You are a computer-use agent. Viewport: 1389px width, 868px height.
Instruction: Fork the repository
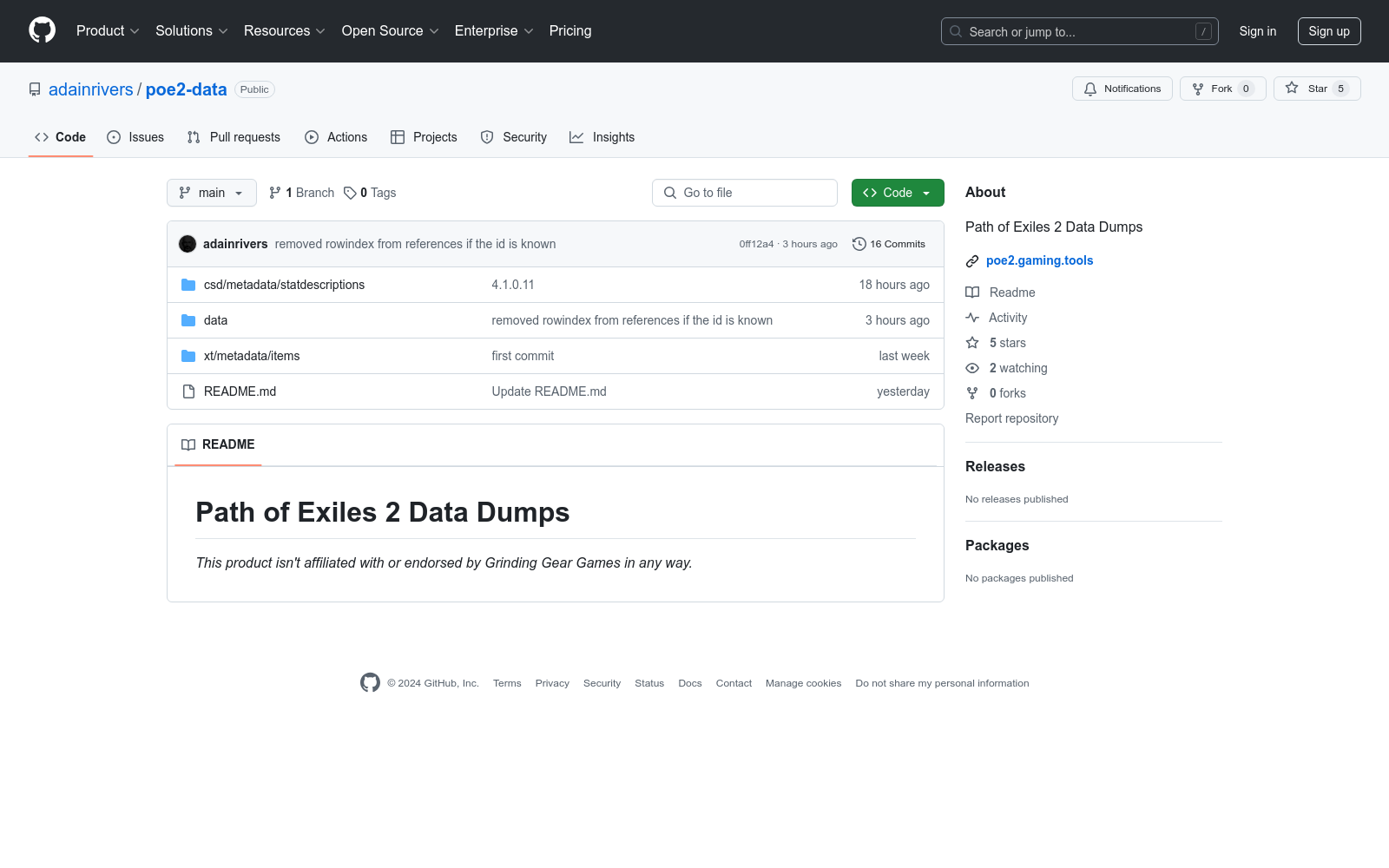click(1223, 89)
